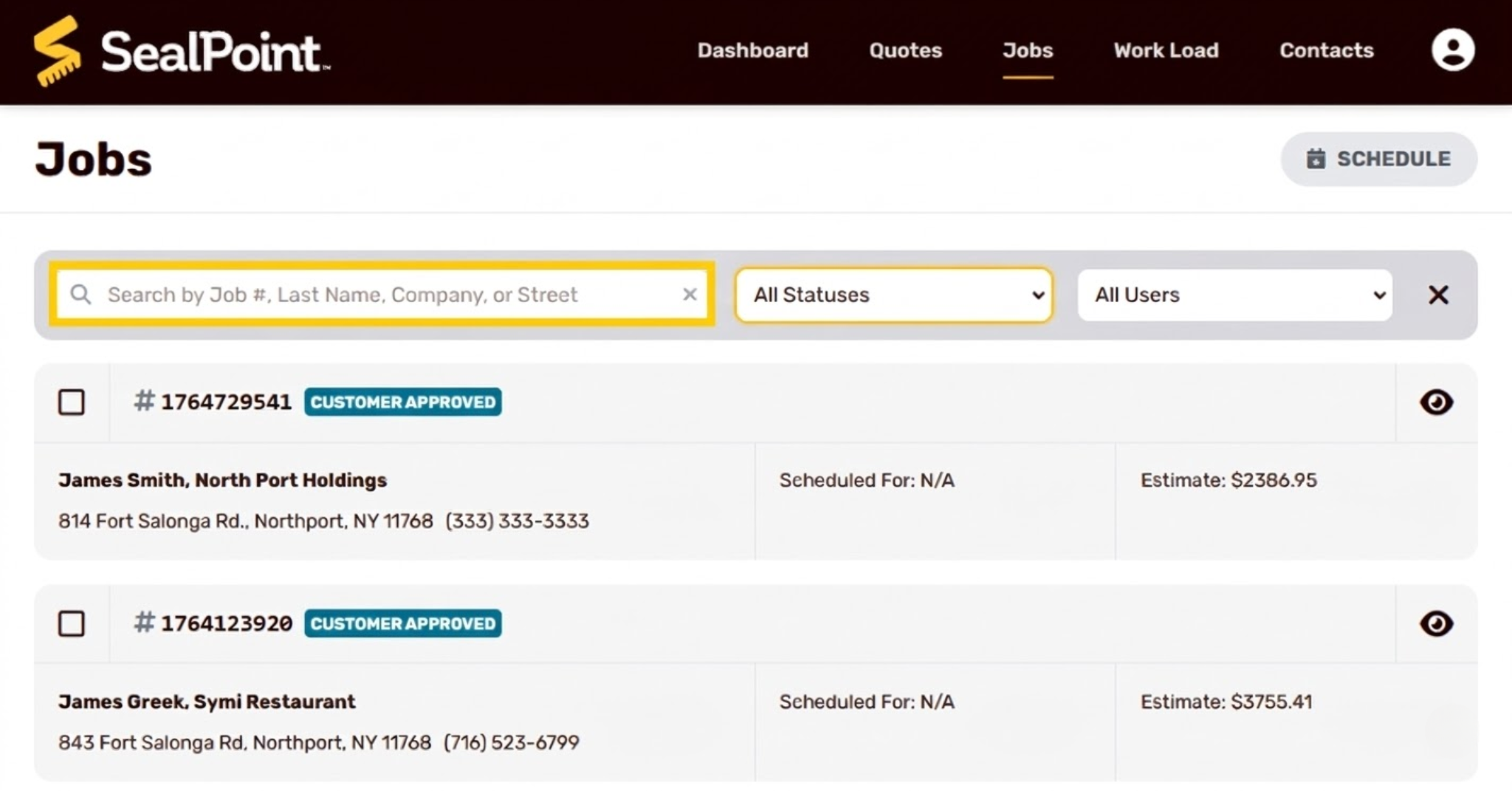Click Customer Approved badge on job #1764123920
This screenshot has width=1512, height=791.
click(x=403, y=623)
